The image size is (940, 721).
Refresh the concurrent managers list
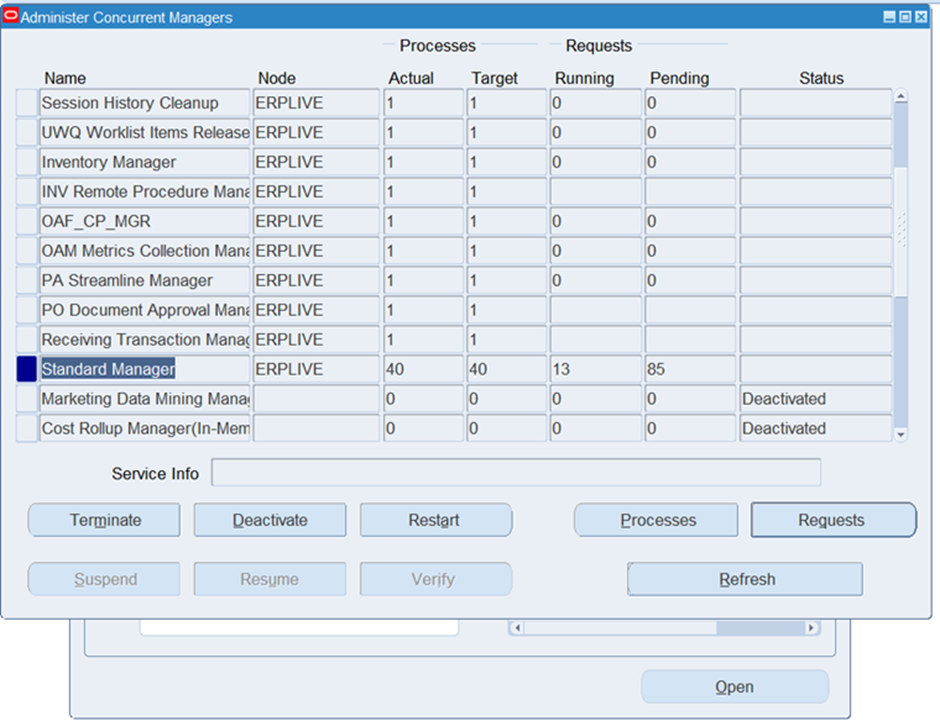click(x=745, y=579)
